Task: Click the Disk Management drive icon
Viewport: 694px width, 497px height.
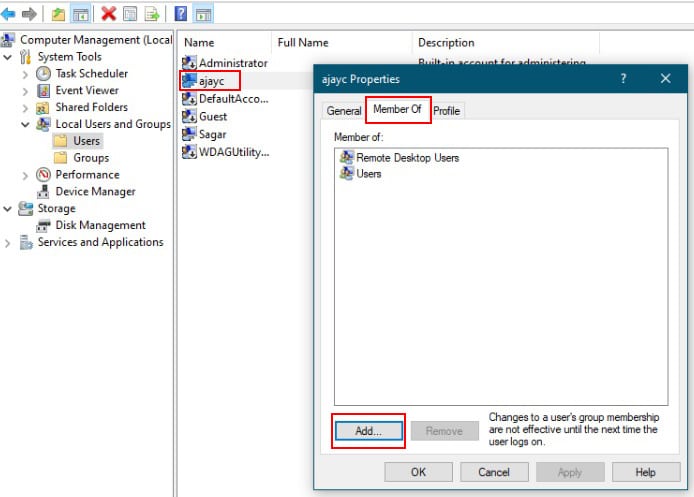Action: coord(43,225)
